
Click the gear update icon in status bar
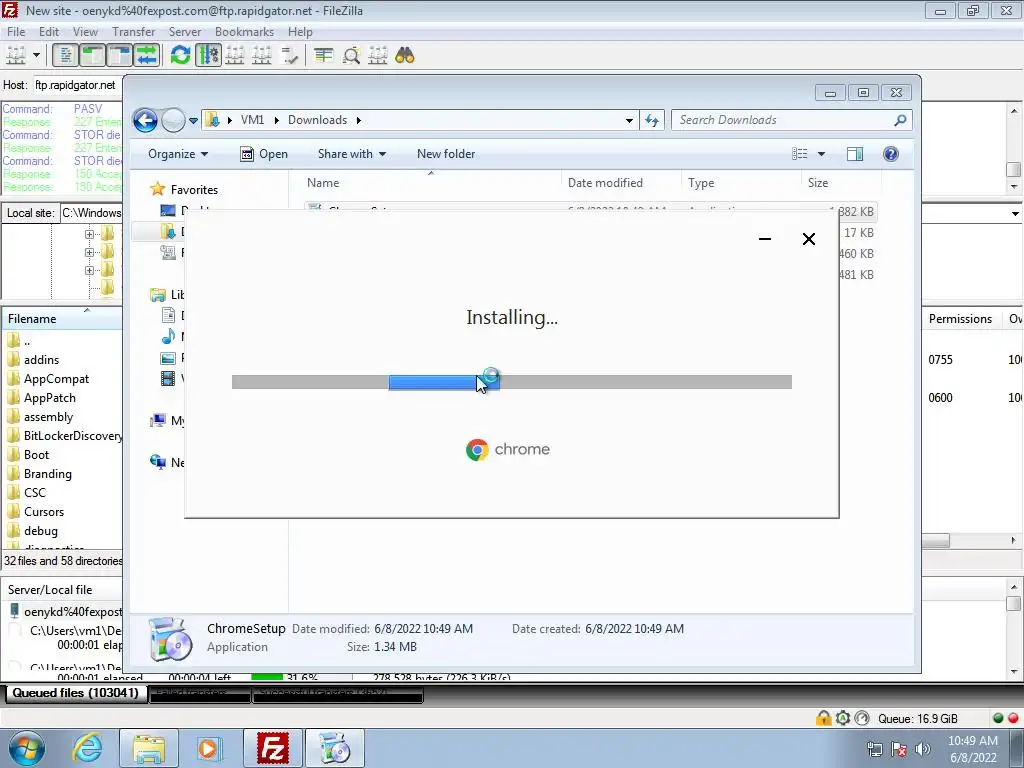(x=842, y=718)
